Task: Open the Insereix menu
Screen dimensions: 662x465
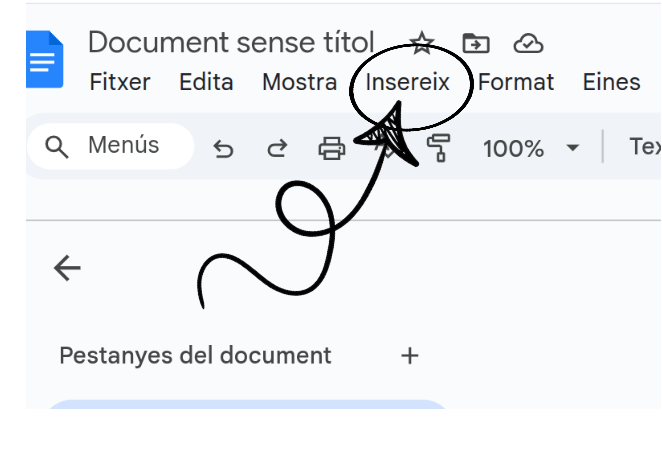Action: point(407,82)
